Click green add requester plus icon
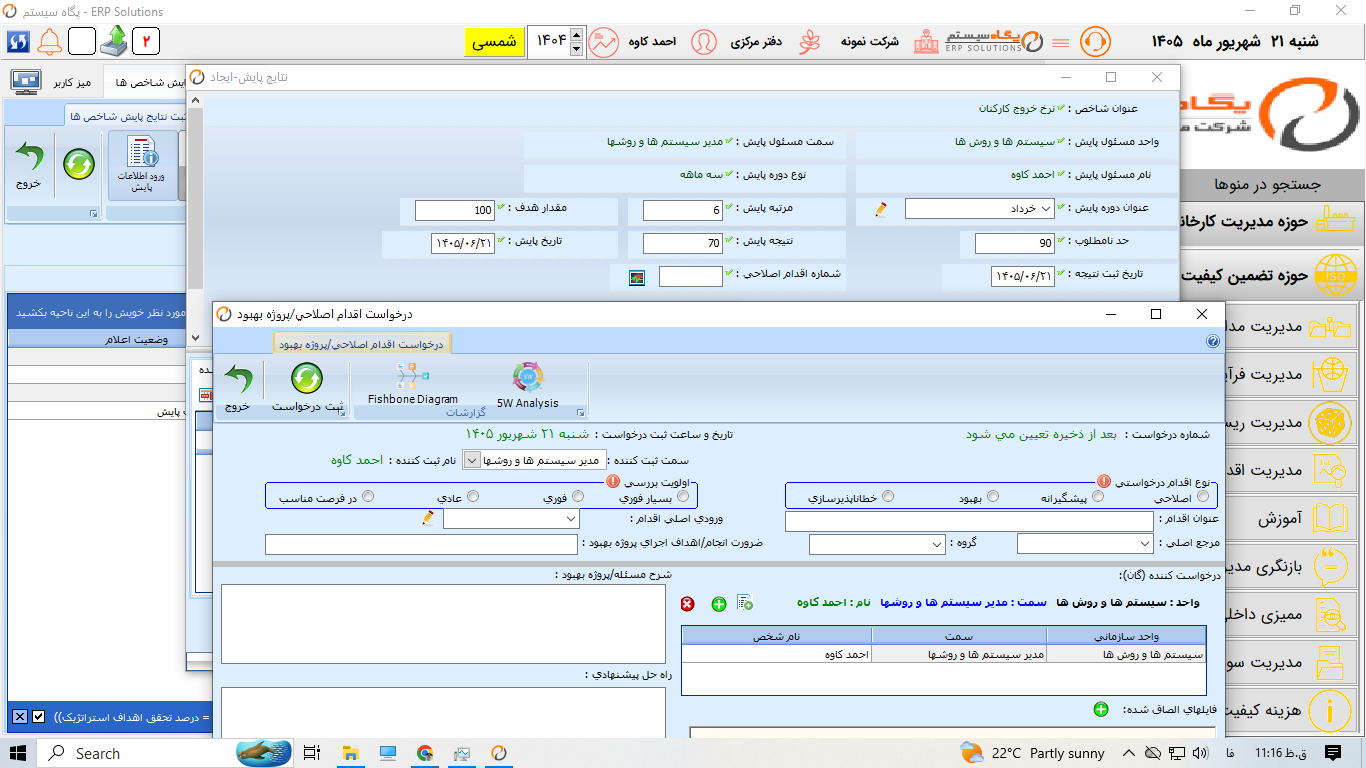Screen dimensions: 1366x768 point(718,603)
